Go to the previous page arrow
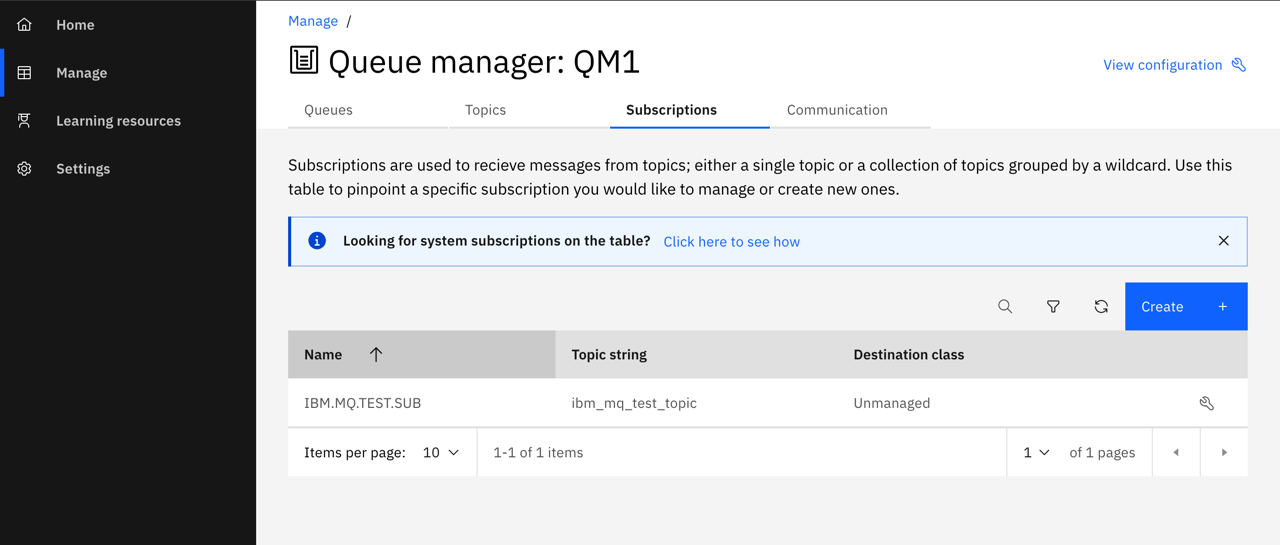This screenshot has width=1280, height=545. (x=1176, y=453)
